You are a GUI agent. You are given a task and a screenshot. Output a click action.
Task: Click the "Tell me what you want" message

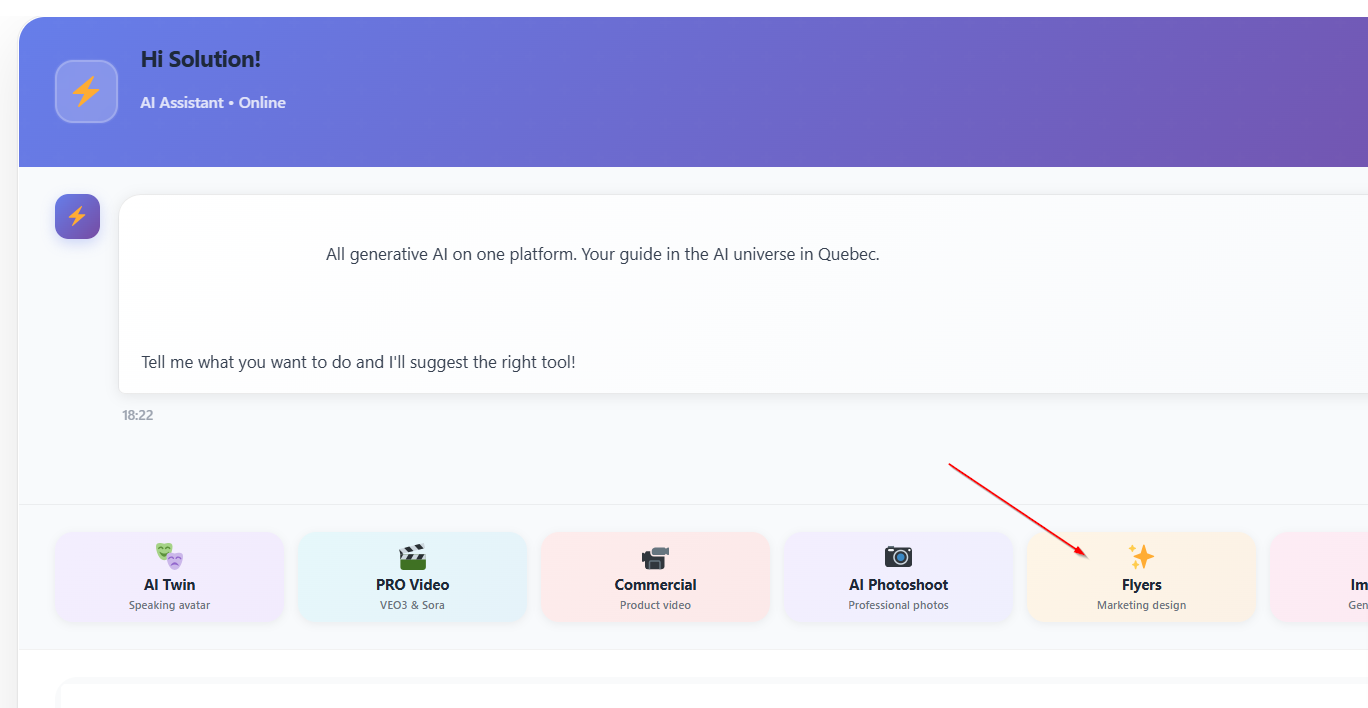(358, 362)
